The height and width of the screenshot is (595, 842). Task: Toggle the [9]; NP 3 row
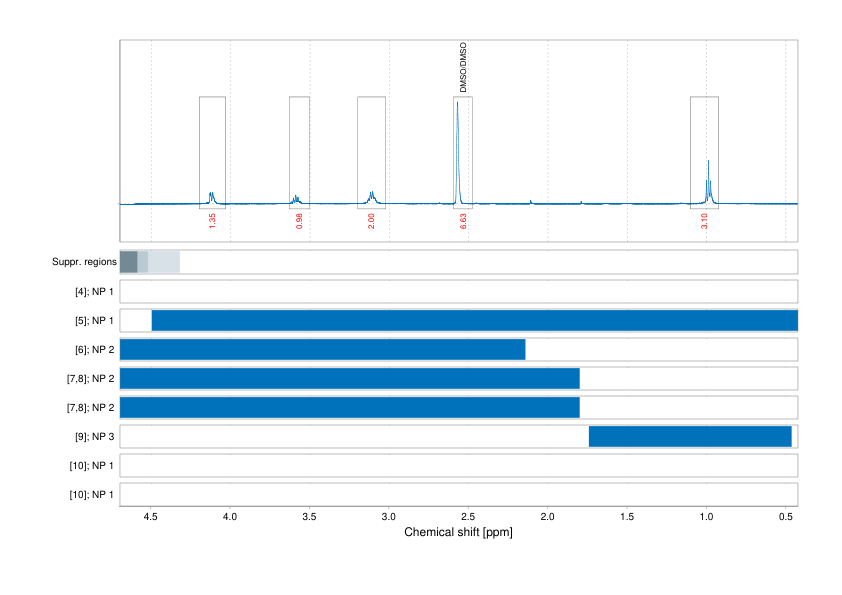tap(690, 436)
